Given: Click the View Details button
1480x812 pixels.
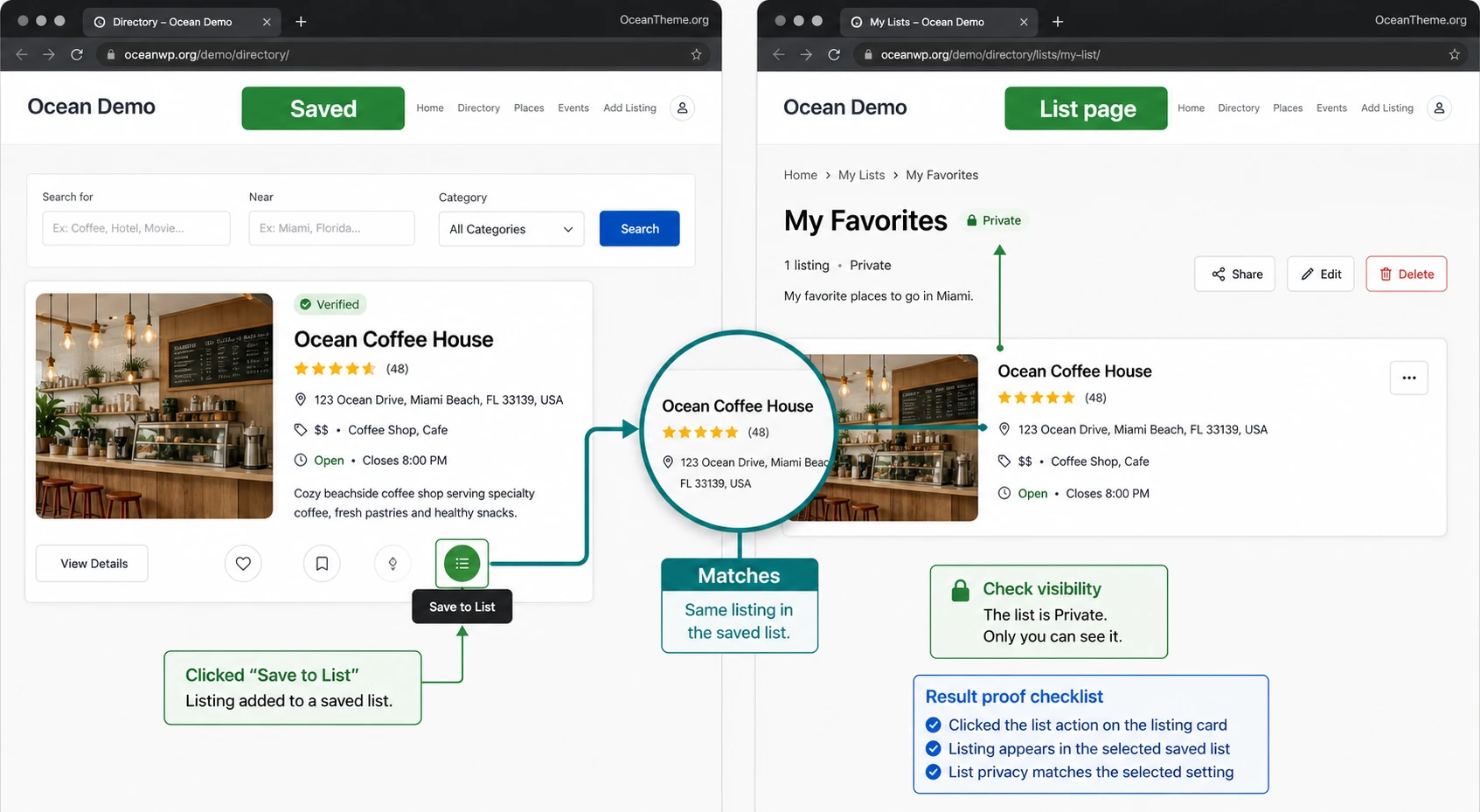Looking at the screenshot, I should (x=92, y=564).
